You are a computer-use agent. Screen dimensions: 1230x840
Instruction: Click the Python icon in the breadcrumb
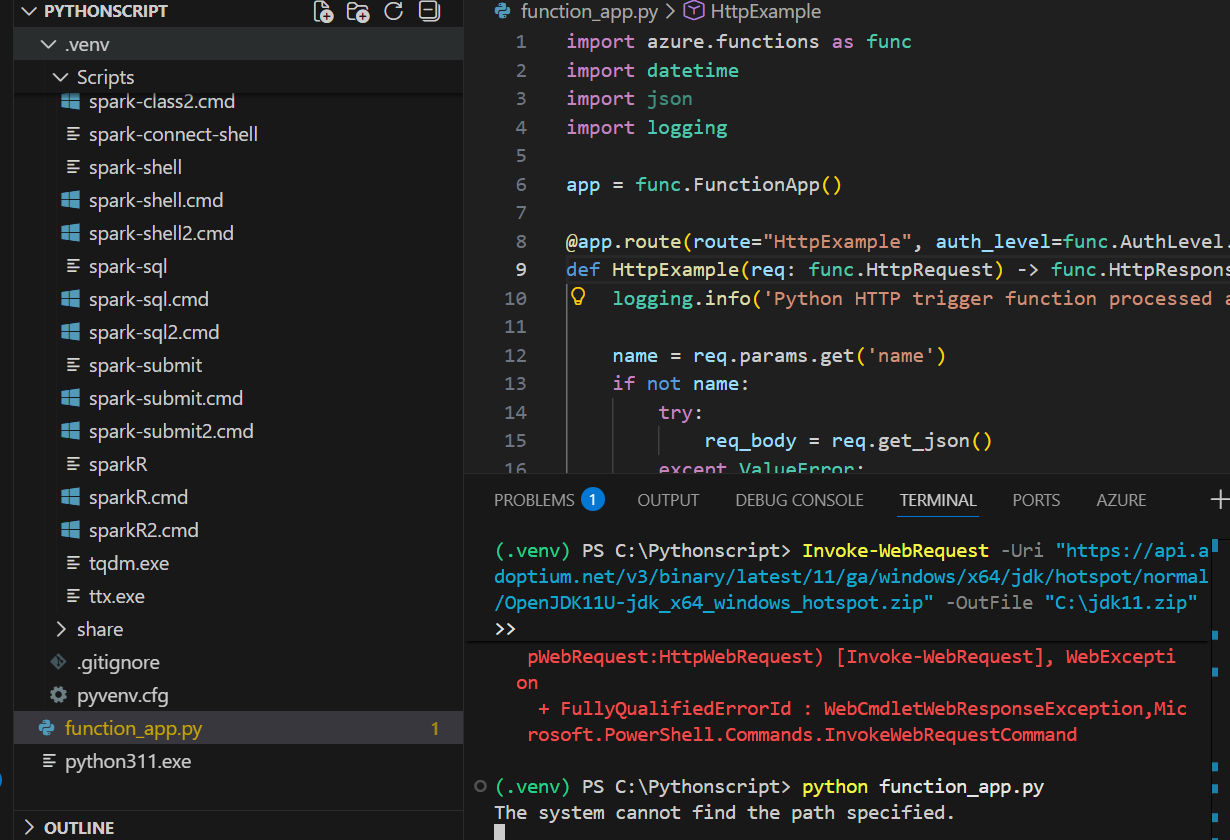[x=503, y=12]
